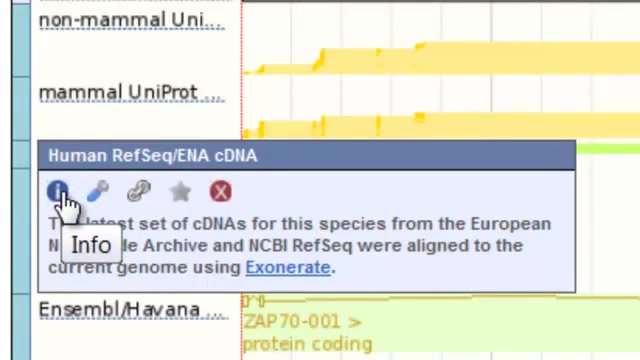The width and height of the screenshot is (640, 360).
Task: Click the green cDNA alignment bar
Action: (608, 148)
